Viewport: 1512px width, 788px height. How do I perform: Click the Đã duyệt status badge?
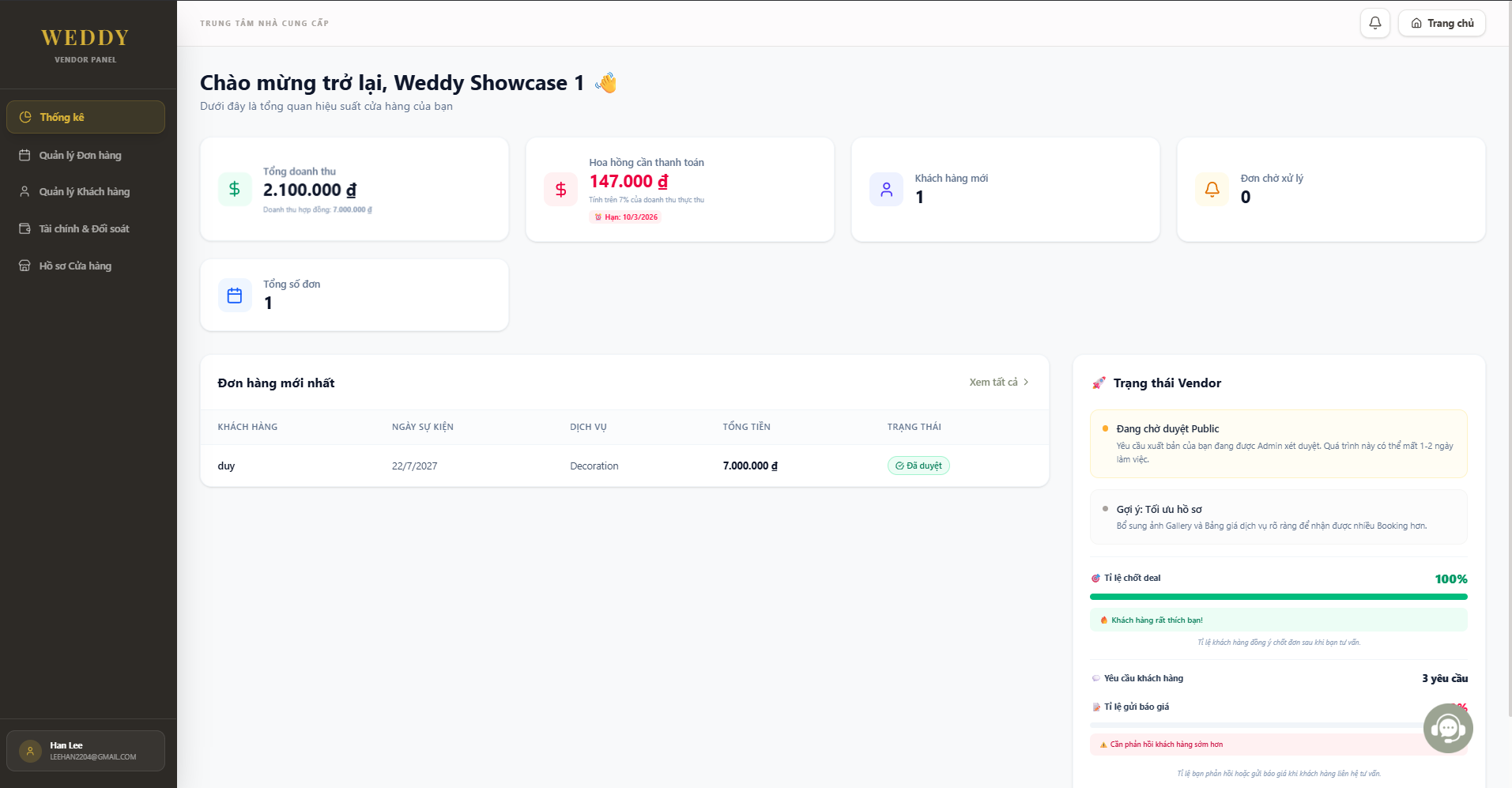click(918, 466)
